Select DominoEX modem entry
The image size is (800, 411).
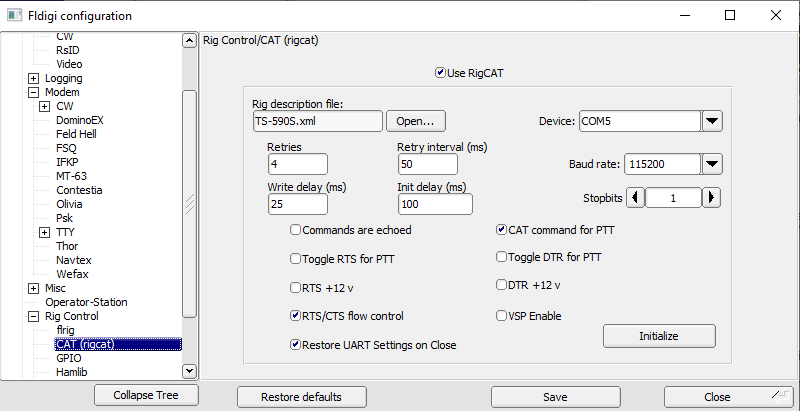pyautogui.click(x=80, y=120)
